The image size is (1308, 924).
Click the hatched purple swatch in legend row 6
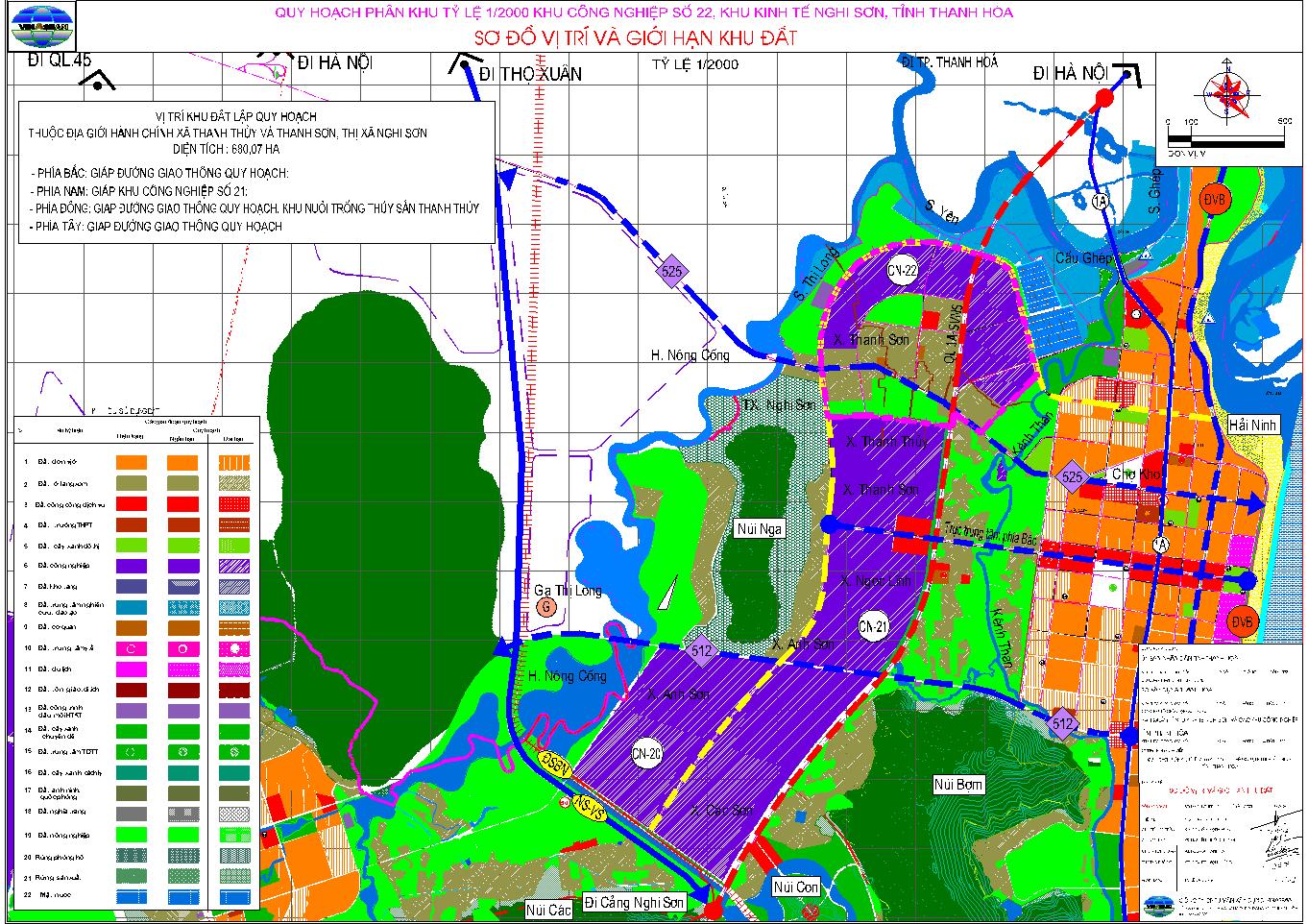pyautogui.click(x=234, y=566)
